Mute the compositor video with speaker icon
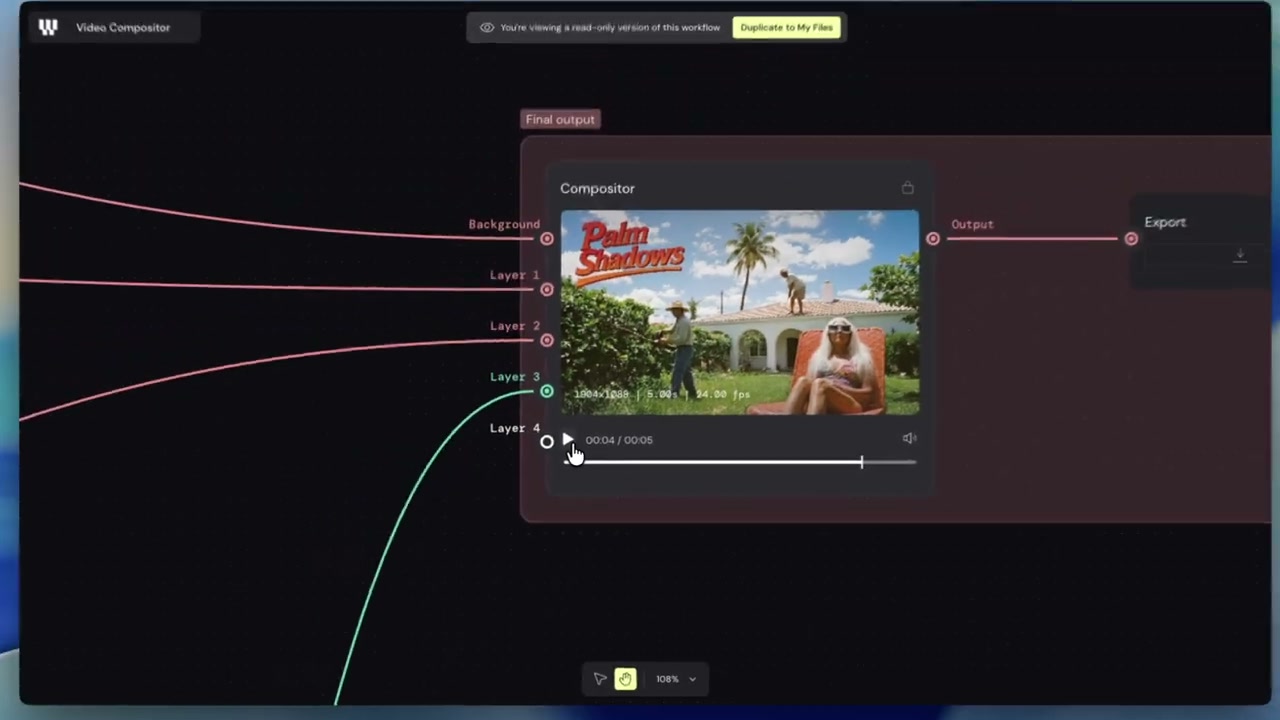The width and height of the screenshot is (1280, 720). click(909, 438)
